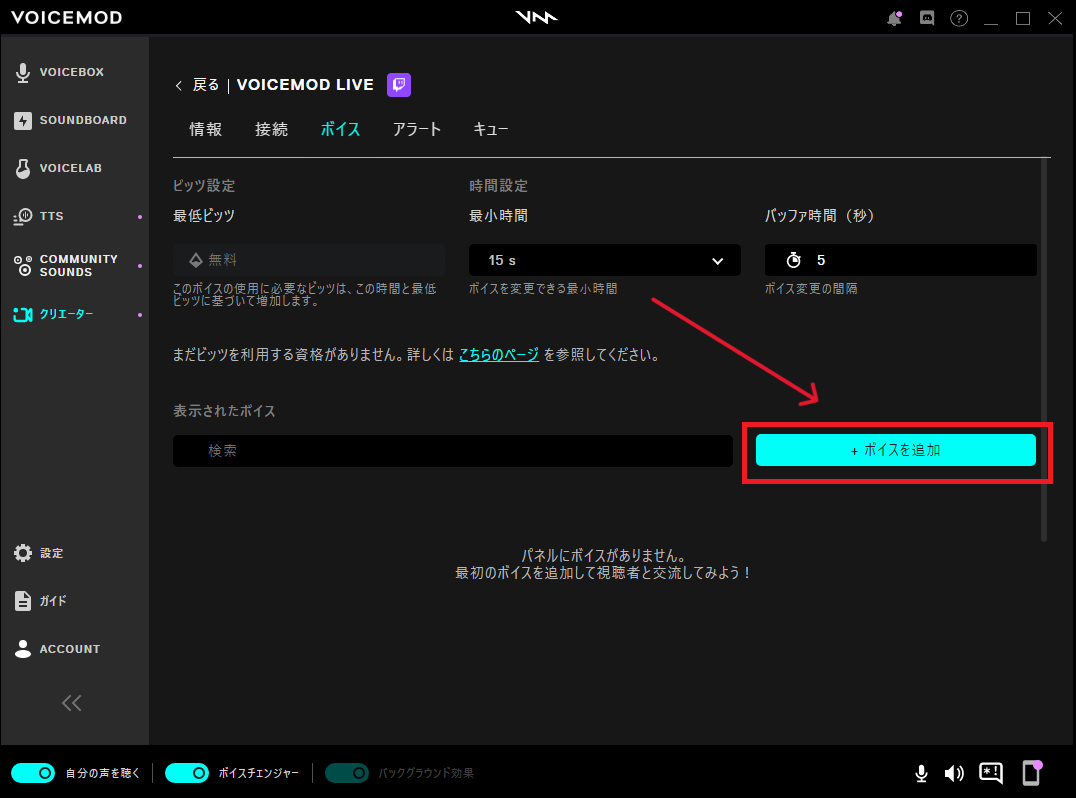Open the TTS icon in sidebar
This screenshot has width=1076, height=798.
click(x=23, y=216)
